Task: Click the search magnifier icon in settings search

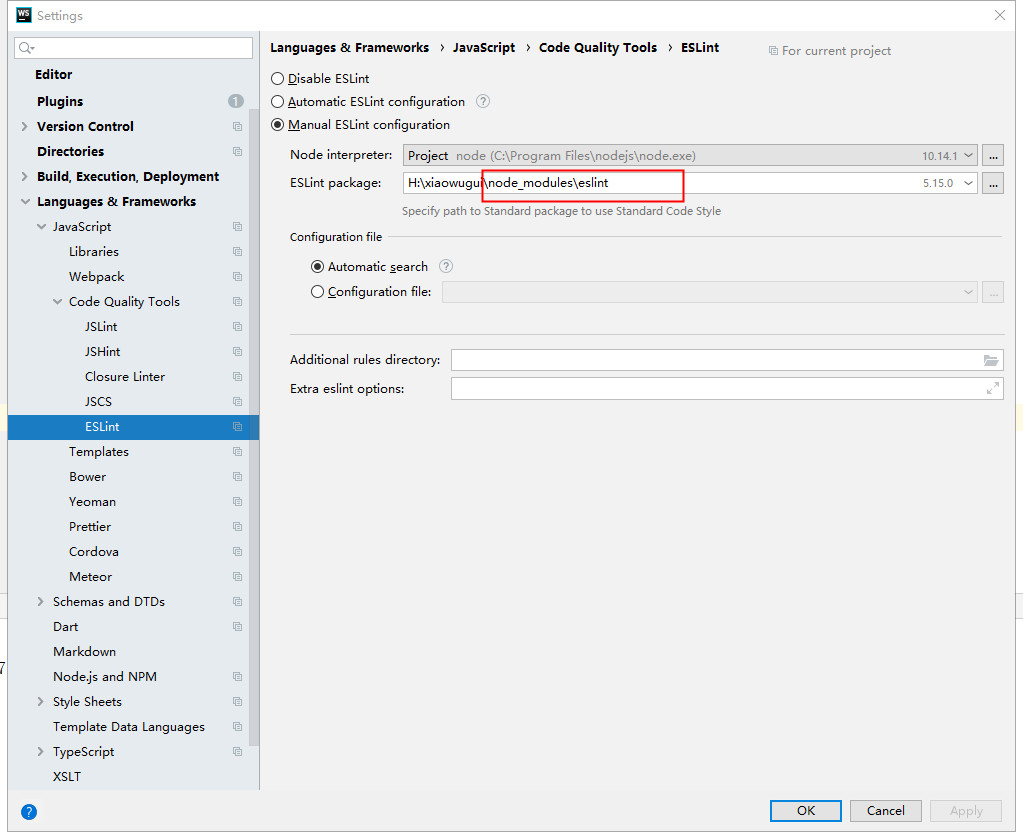Action: tap(26, 48)
